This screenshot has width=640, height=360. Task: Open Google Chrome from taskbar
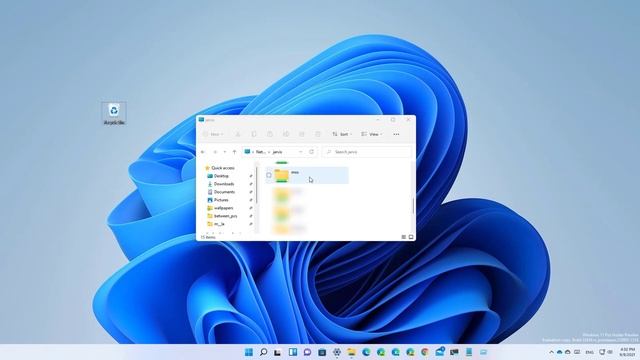click(x=425, y=352)
